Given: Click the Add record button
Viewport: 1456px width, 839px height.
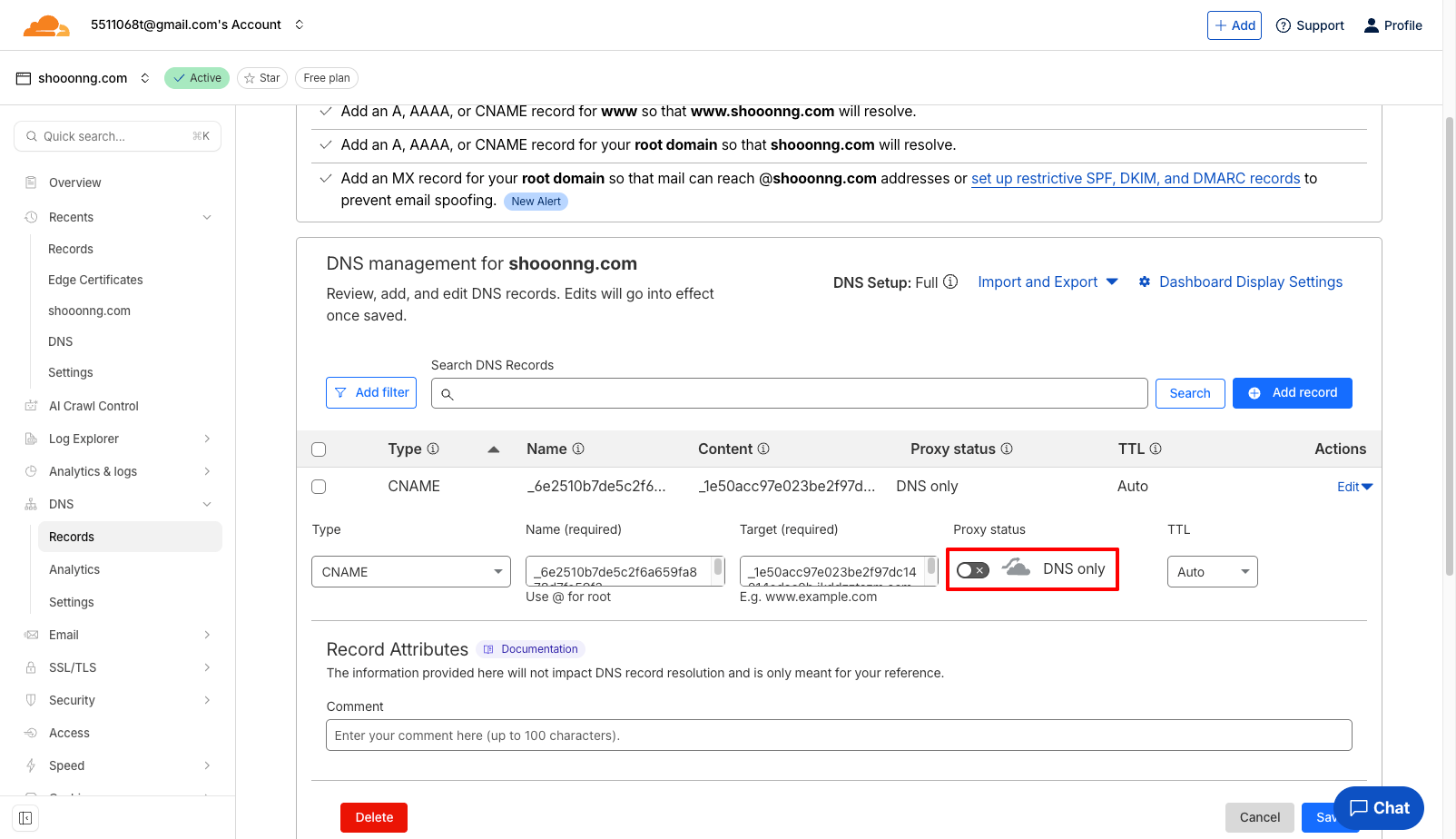Looking at the screenshot, I should tap(1293, 393).
